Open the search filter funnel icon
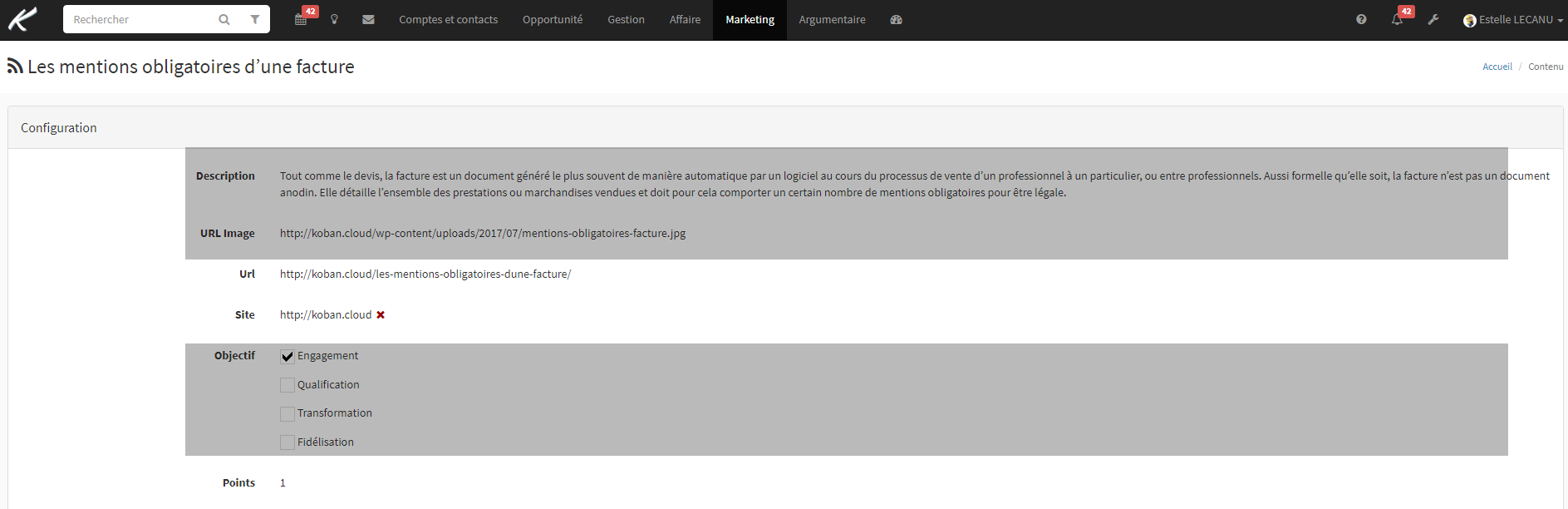The image size is (1568, 509). point(255,19)
